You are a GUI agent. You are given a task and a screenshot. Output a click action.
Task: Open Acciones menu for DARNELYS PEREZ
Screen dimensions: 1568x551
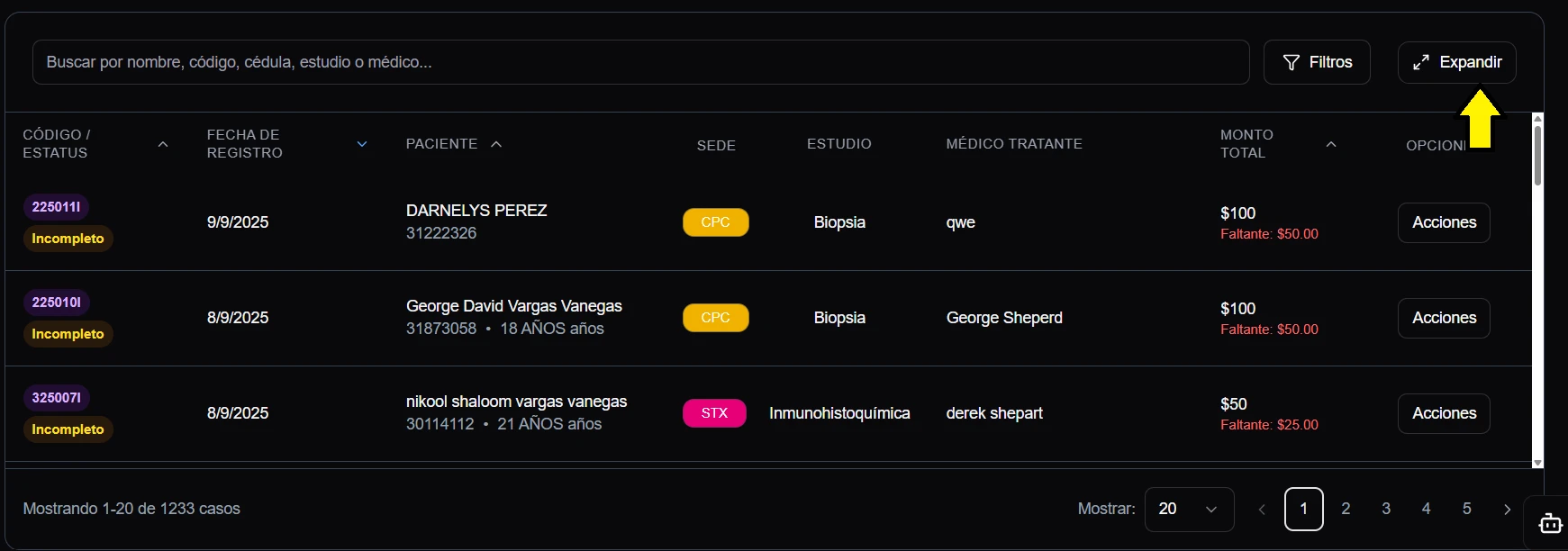(1444, 222)
